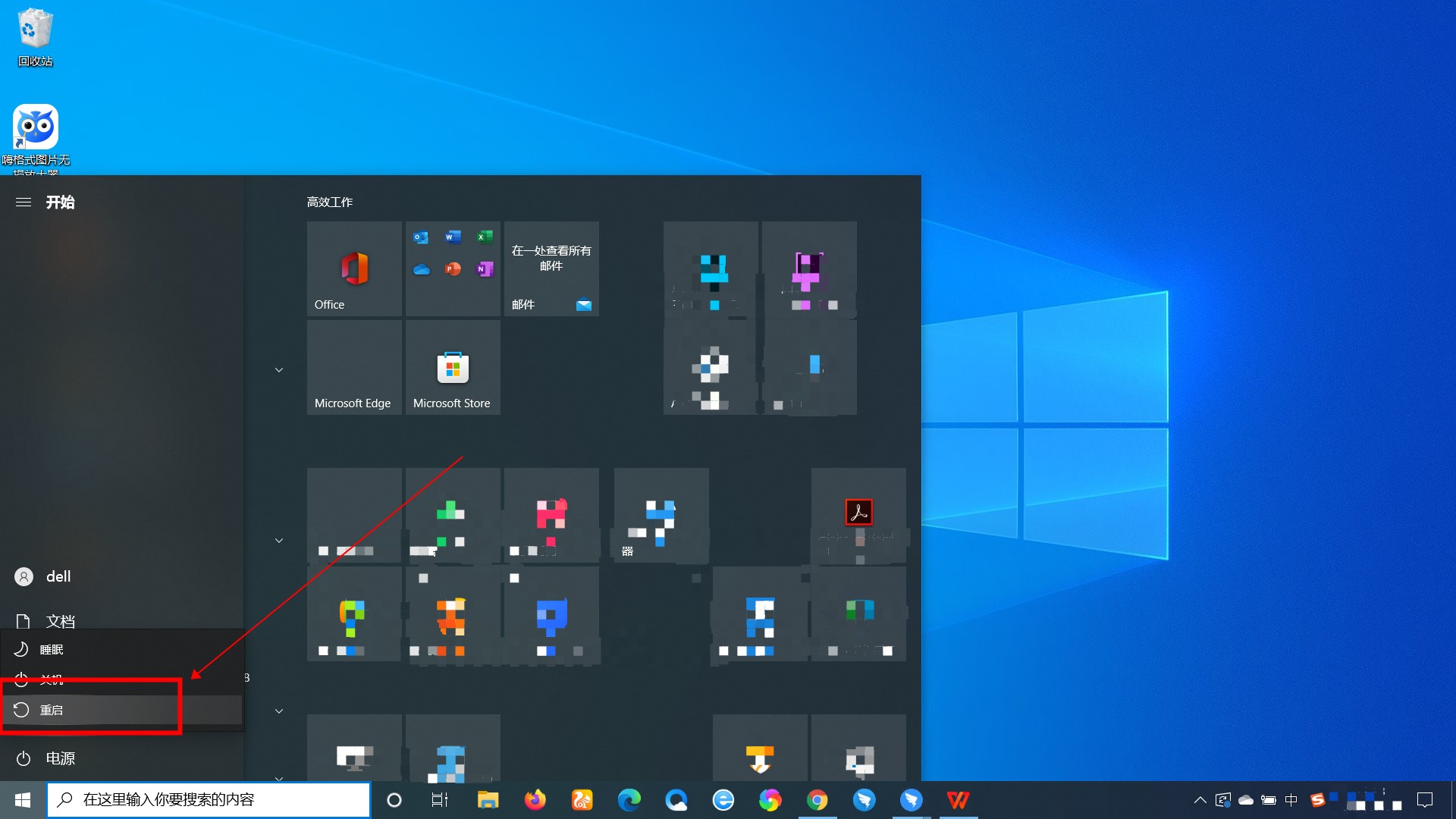Open WPS Office from the taskbar
This screenshot has width=1456, height=819.
click(958, 800)
